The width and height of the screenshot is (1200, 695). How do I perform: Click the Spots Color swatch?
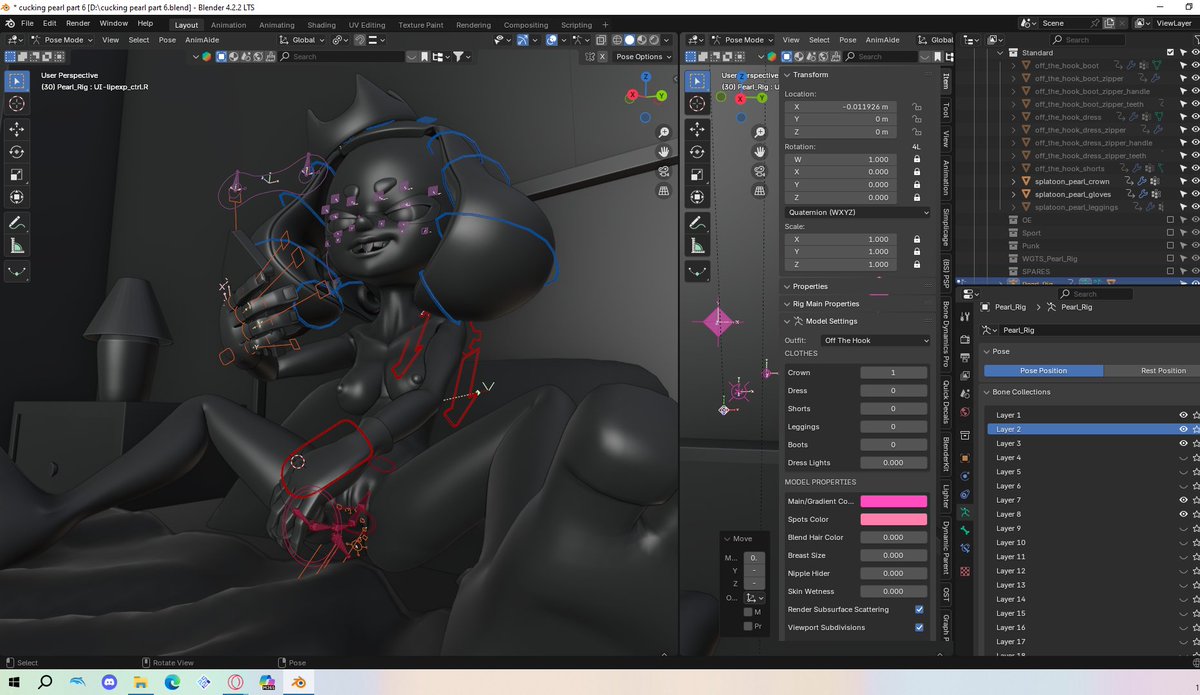click(x=893, y=519)
